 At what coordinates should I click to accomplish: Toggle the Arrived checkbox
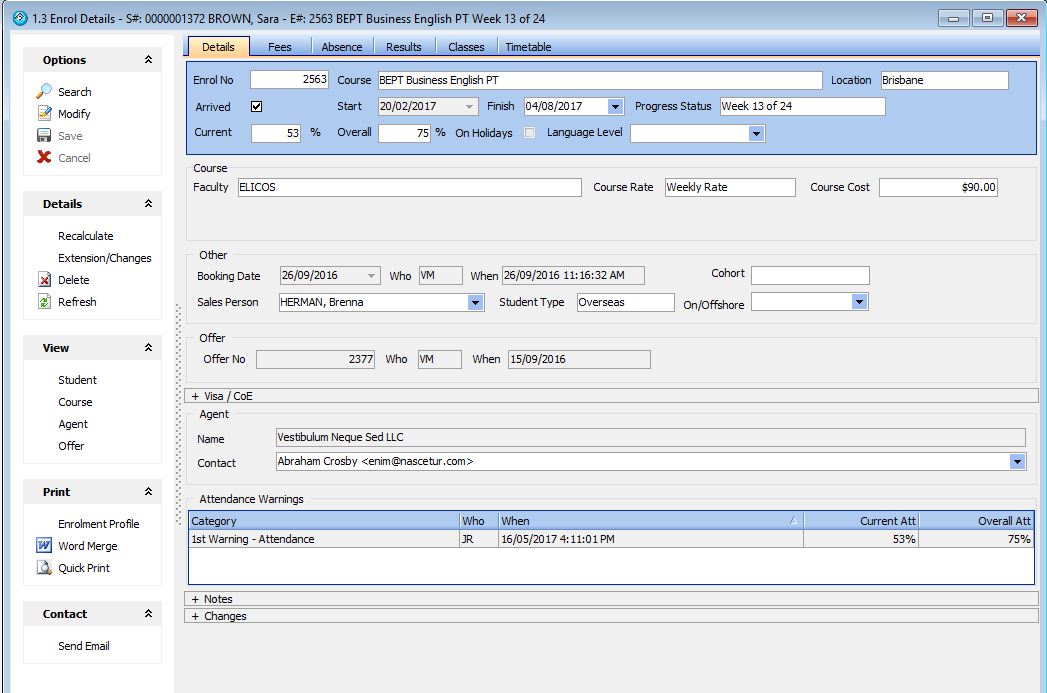point(256,107)
